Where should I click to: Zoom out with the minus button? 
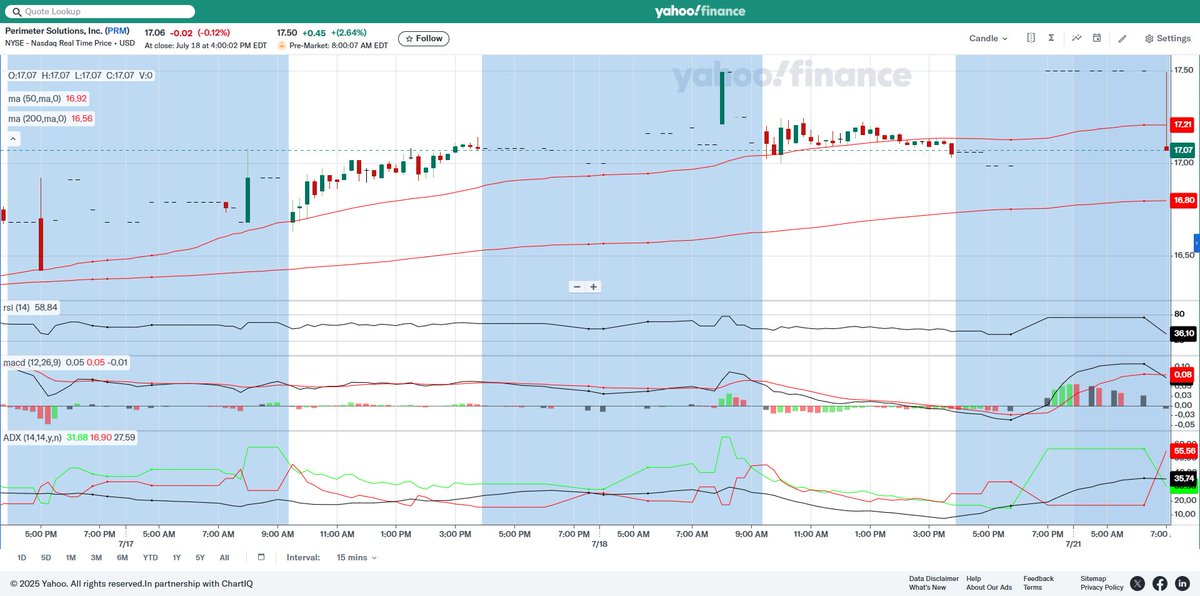[x=576, y=287]
